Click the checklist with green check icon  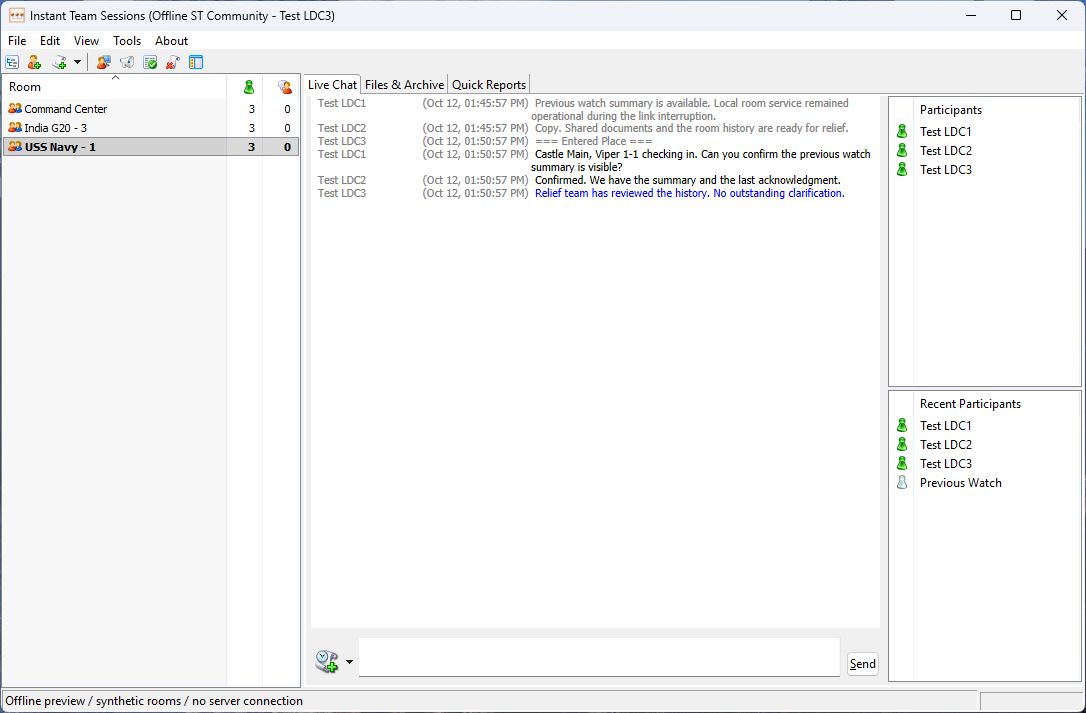click(x=150, y=62)
